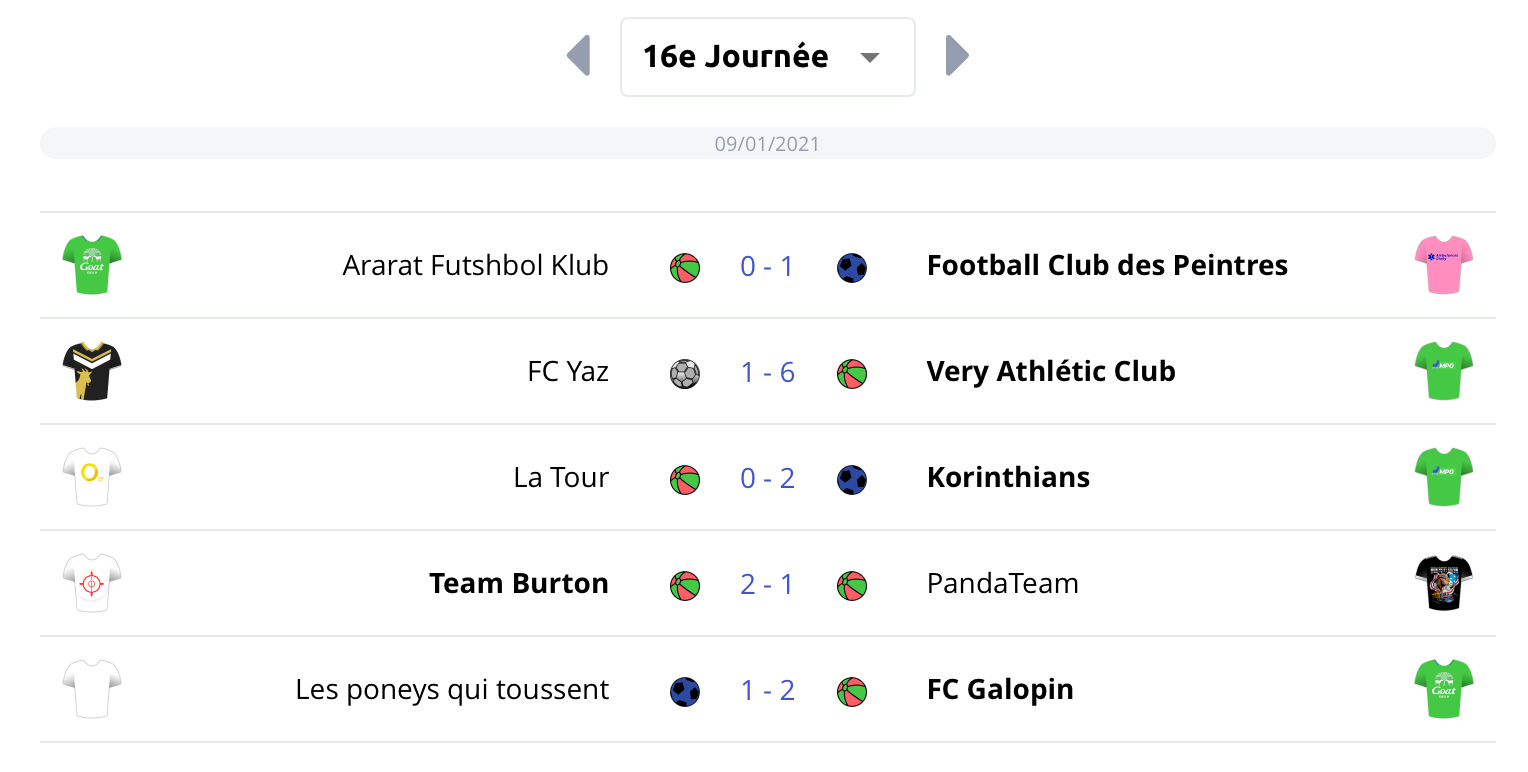This screenshot has width=1528, height=772.
Task: Click FC Yaz black and gold jersey
Action: coord(91,371)
